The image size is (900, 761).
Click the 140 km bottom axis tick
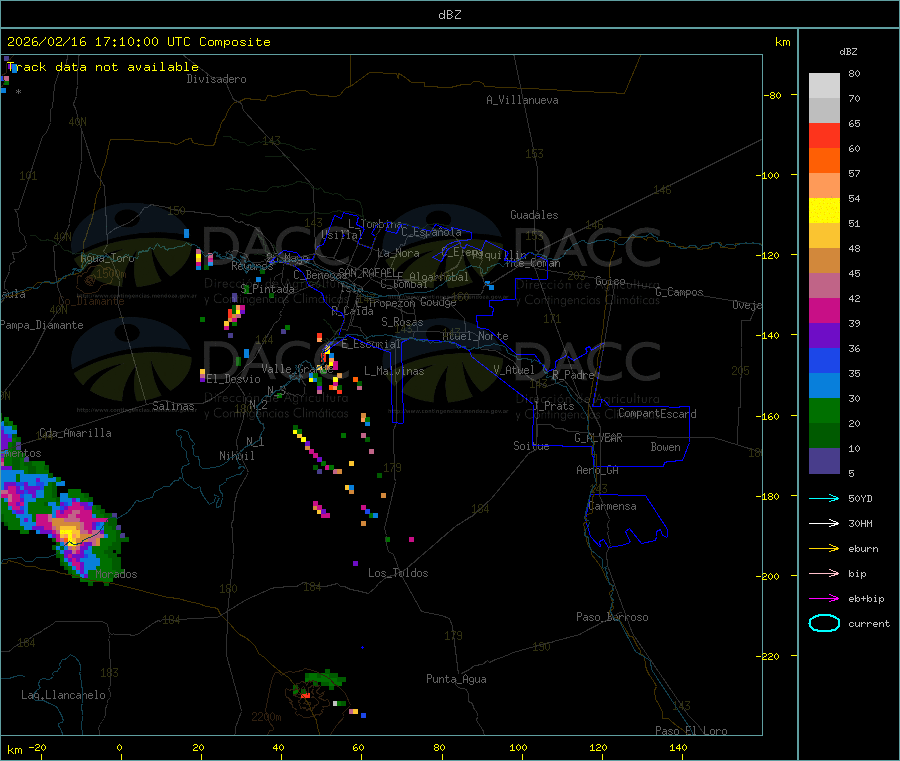678,747
